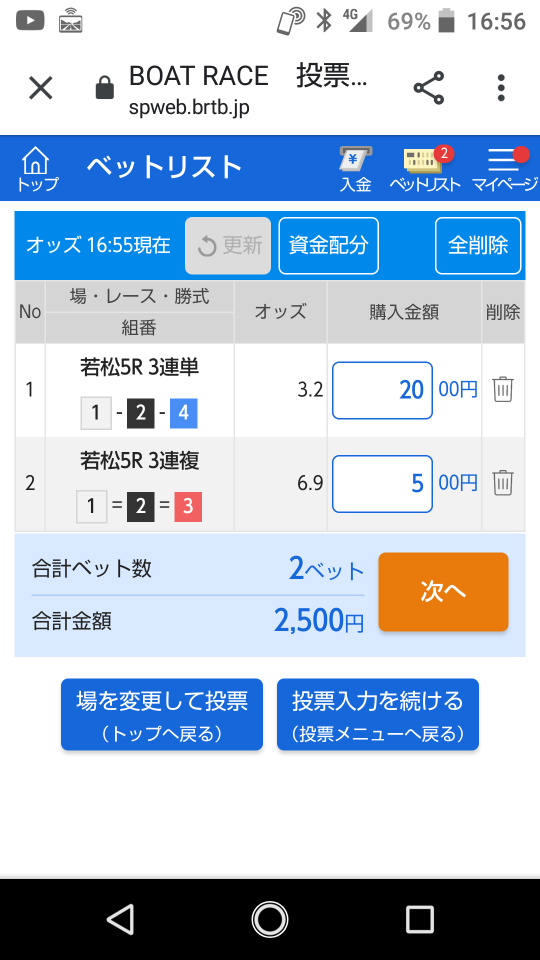Tap Android home circle button
This screenshot has height=960, width=540.
[x=269, y=919]
